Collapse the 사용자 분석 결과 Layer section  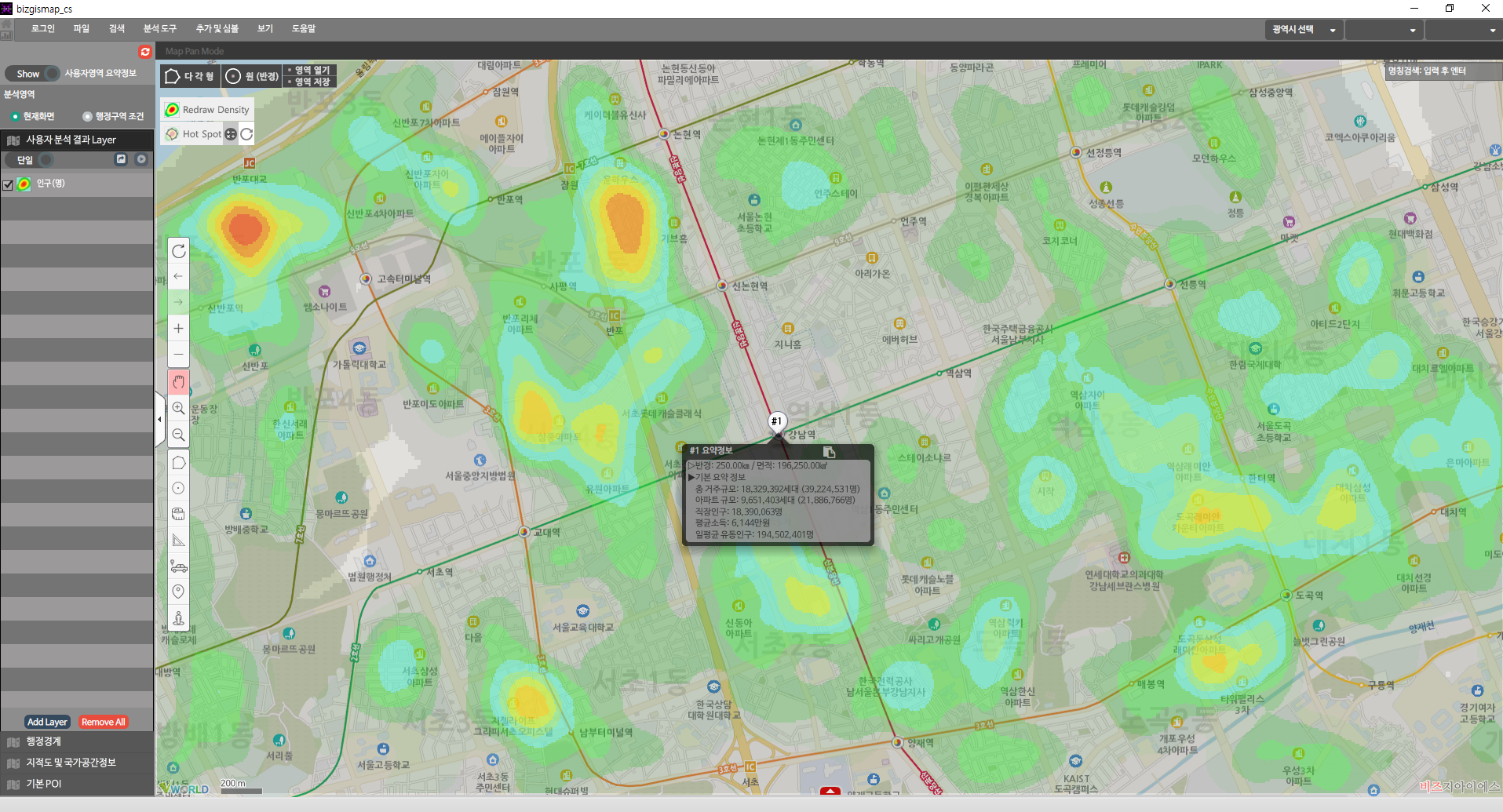[x=77, y=140]
